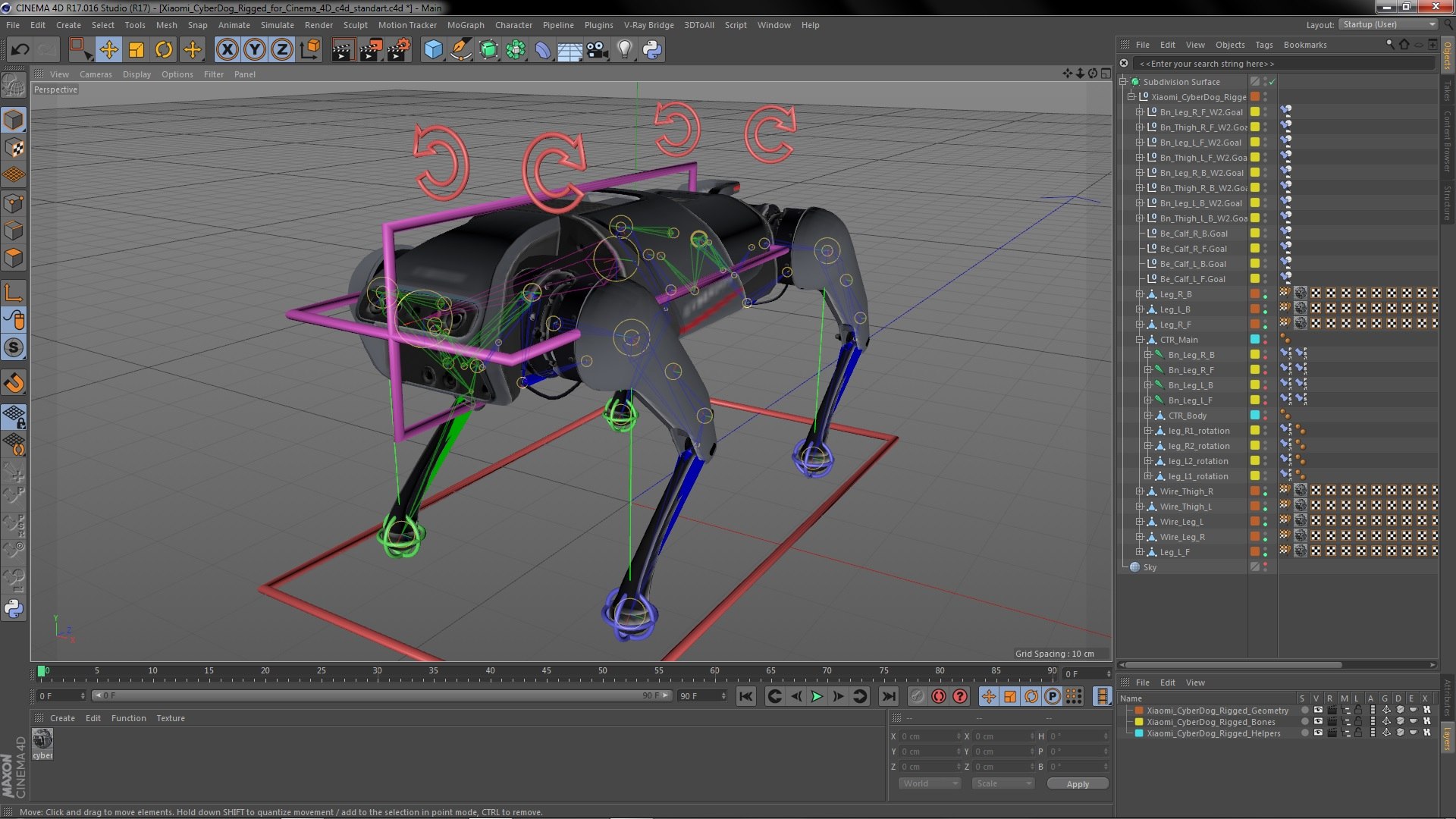1456x819 pixels.
Task: Open the Scale mode dropdown
Action: (1003, 783)
